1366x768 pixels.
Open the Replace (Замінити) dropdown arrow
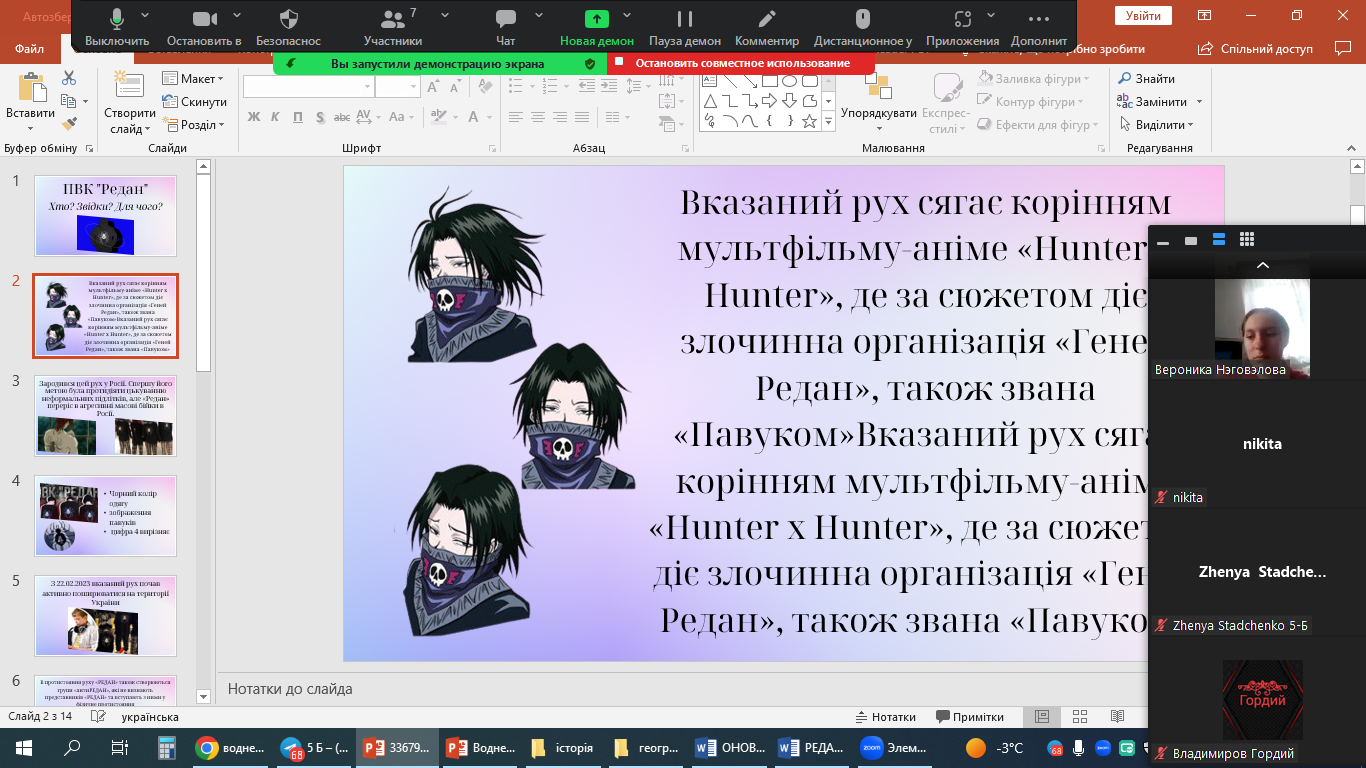coord(1199,102)
